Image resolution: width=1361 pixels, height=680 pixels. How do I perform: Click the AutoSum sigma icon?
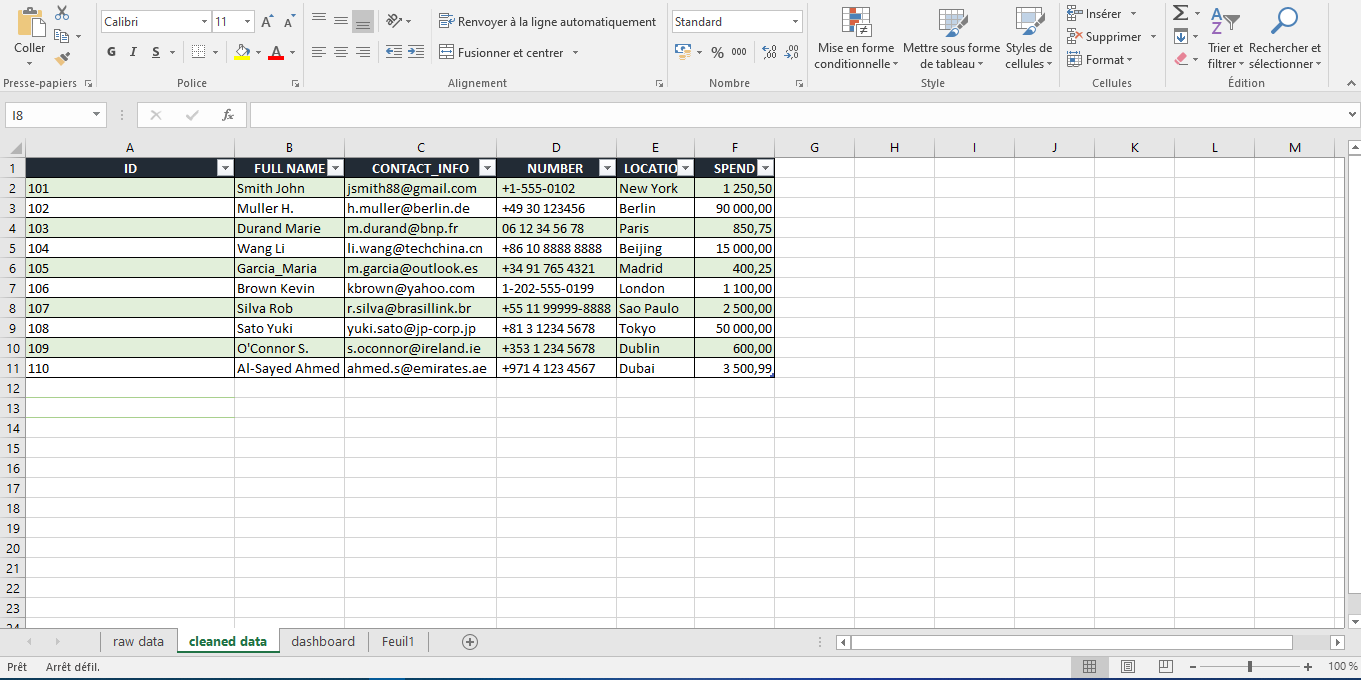pyautogui.click(x=1181, y=13)
